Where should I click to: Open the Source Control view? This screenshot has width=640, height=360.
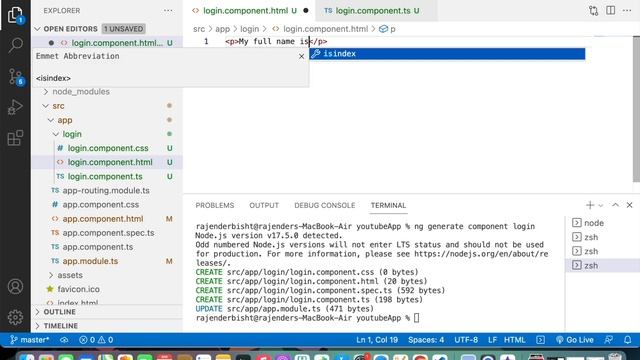16,76
